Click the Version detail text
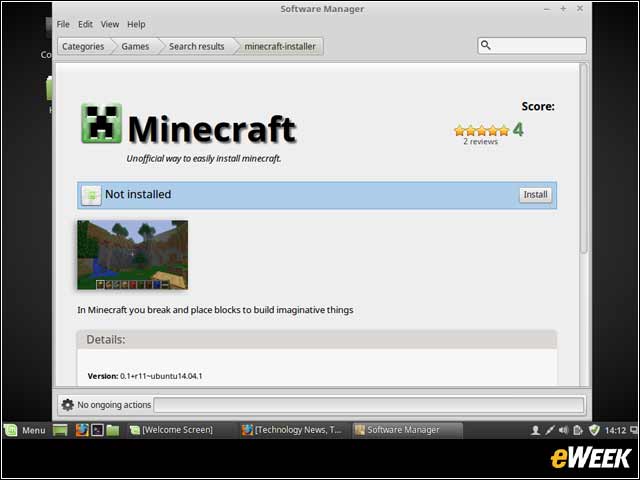The width and height of the screenshot is (640, 480). (x=145, y=376)
